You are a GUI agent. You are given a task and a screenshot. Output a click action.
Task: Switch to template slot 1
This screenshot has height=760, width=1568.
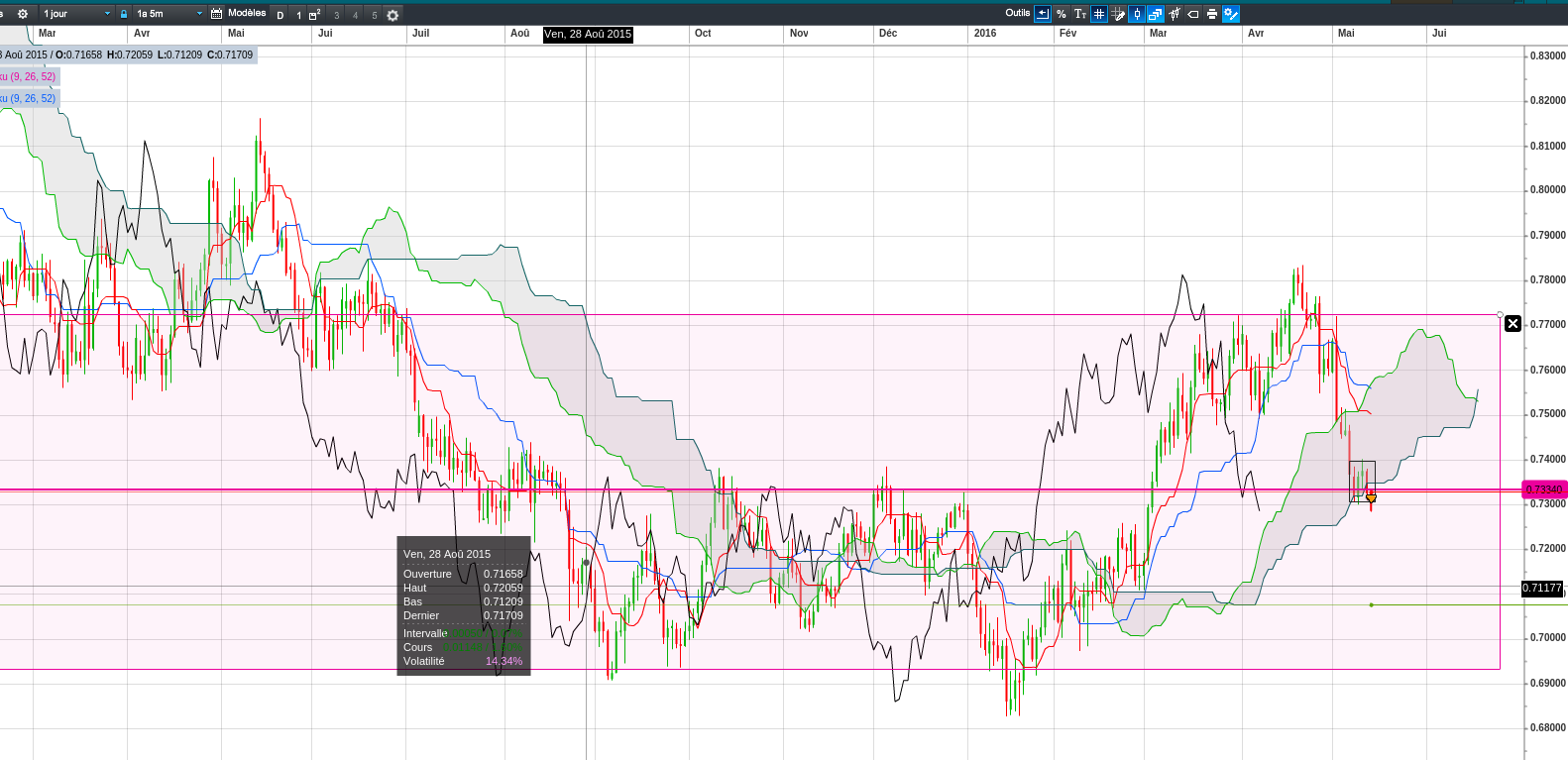coord(298,15)
